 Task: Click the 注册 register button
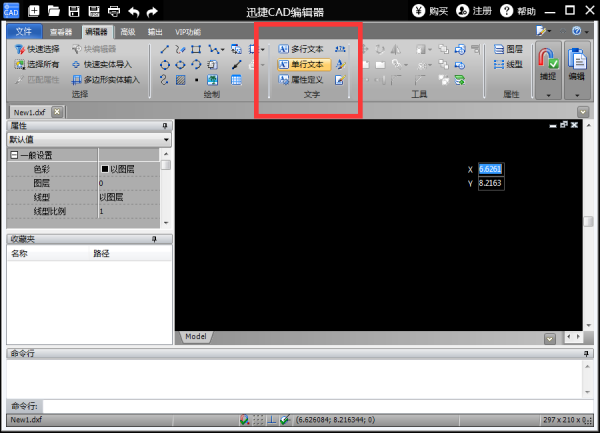[473, 11]
